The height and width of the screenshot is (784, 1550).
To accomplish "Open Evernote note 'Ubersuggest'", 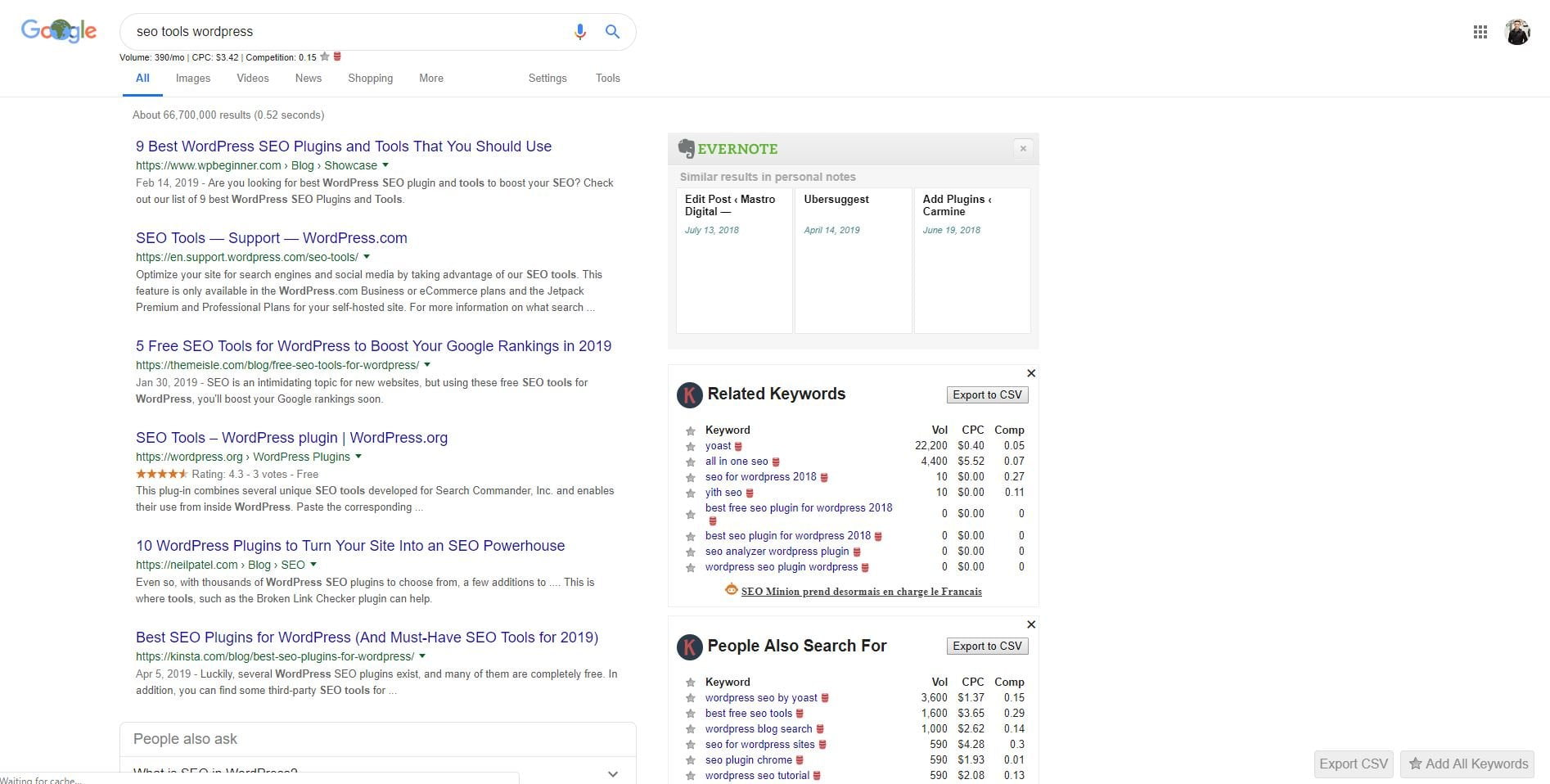I will click(853, 260).
